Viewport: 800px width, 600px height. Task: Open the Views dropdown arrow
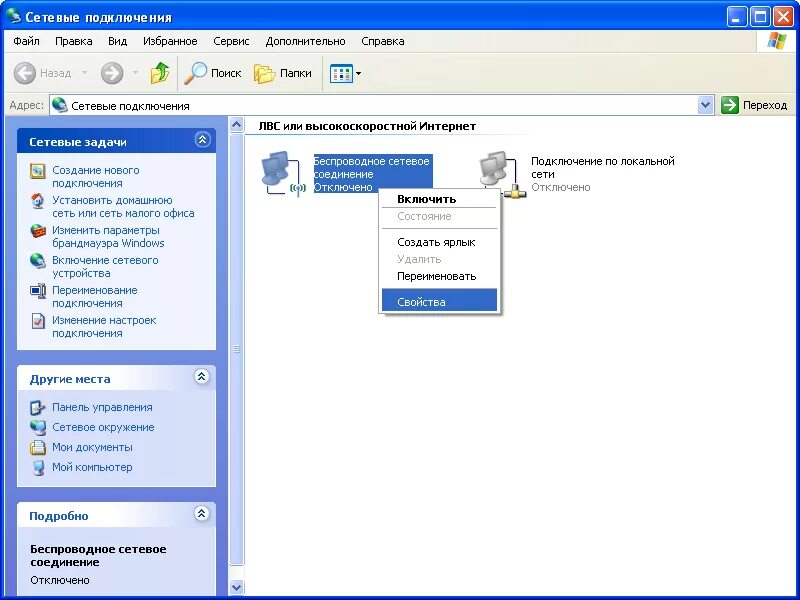pos(359,73)
